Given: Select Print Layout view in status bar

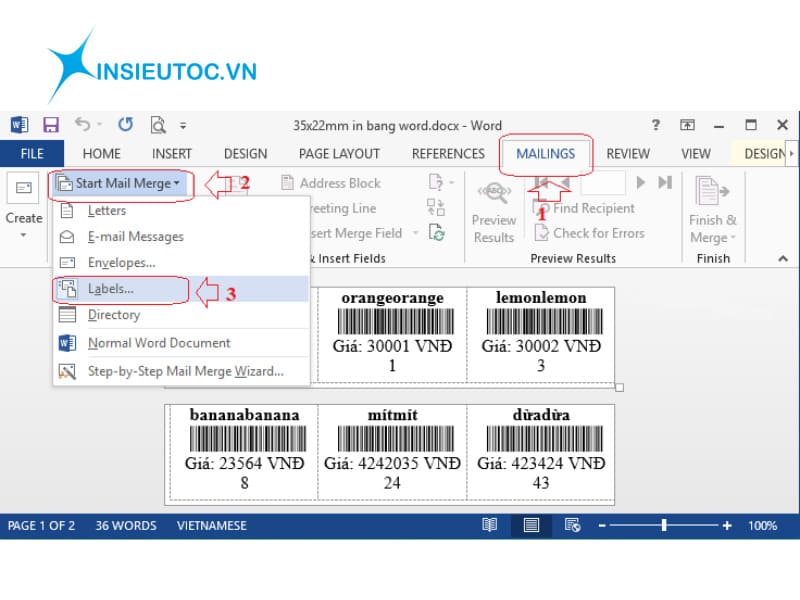Looking at the screenshot, I should tap(531, 525).
